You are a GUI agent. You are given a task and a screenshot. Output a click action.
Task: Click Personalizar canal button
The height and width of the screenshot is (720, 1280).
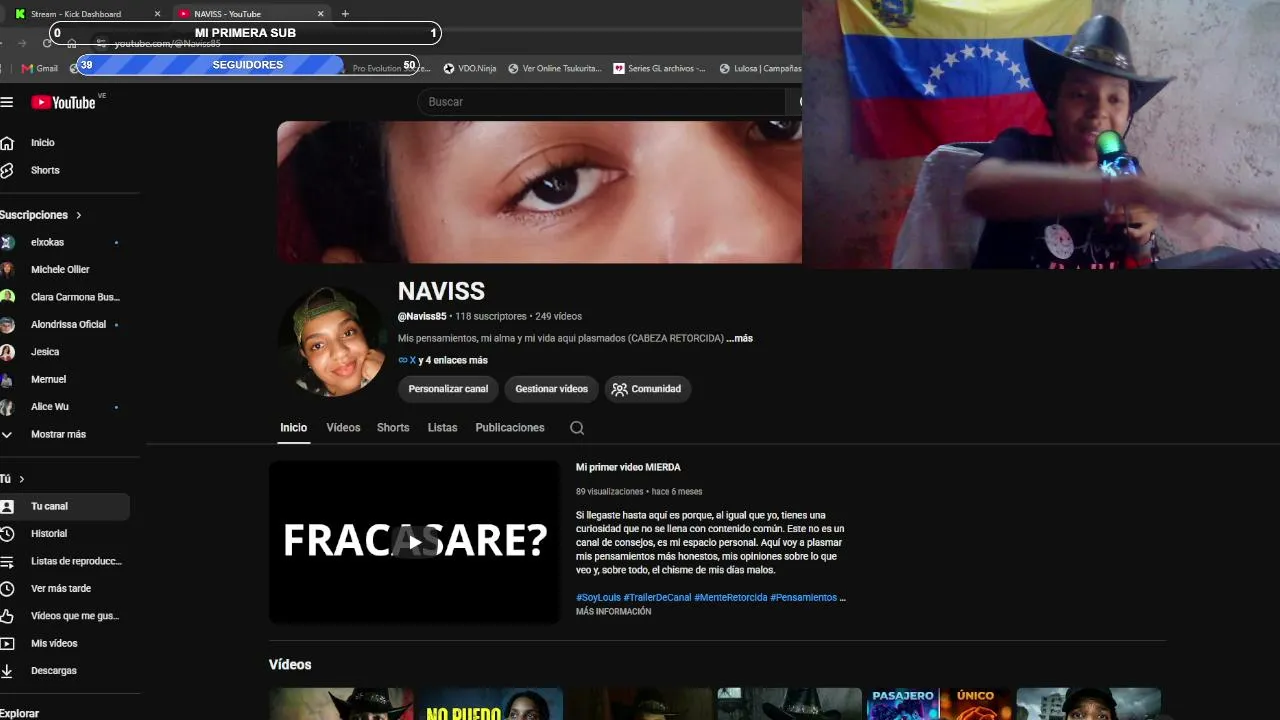click(x=448, y=389)
